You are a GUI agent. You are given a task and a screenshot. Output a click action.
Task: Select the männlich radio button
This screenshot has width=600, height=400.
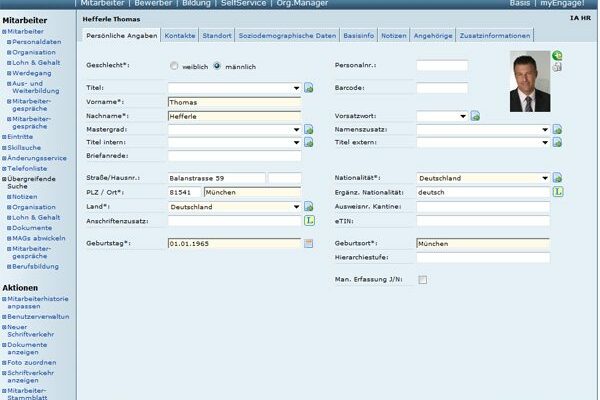[217, 66]
